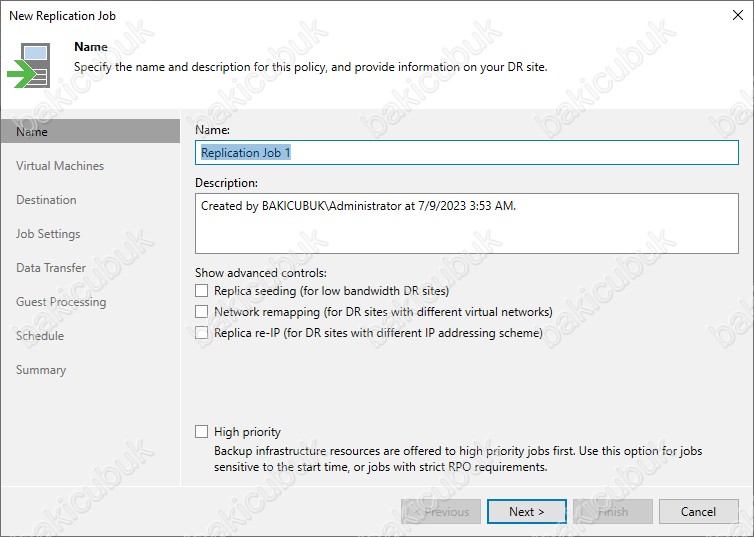Click the Previous button
The width and height of the screenshot is (754, 537).
click(x=441, y=512)
